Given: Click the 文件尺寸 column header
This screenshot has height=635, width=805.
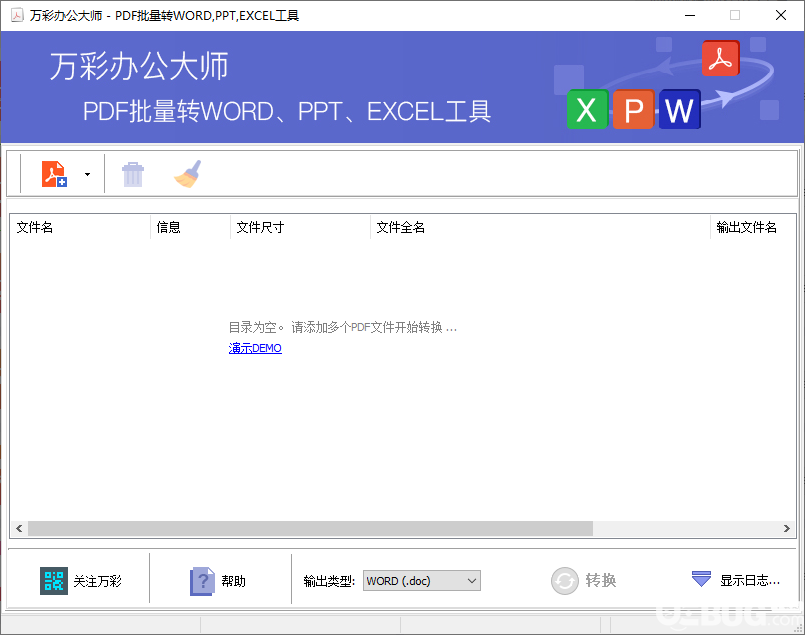Looking at the screenshot, I should click(300, 227).
